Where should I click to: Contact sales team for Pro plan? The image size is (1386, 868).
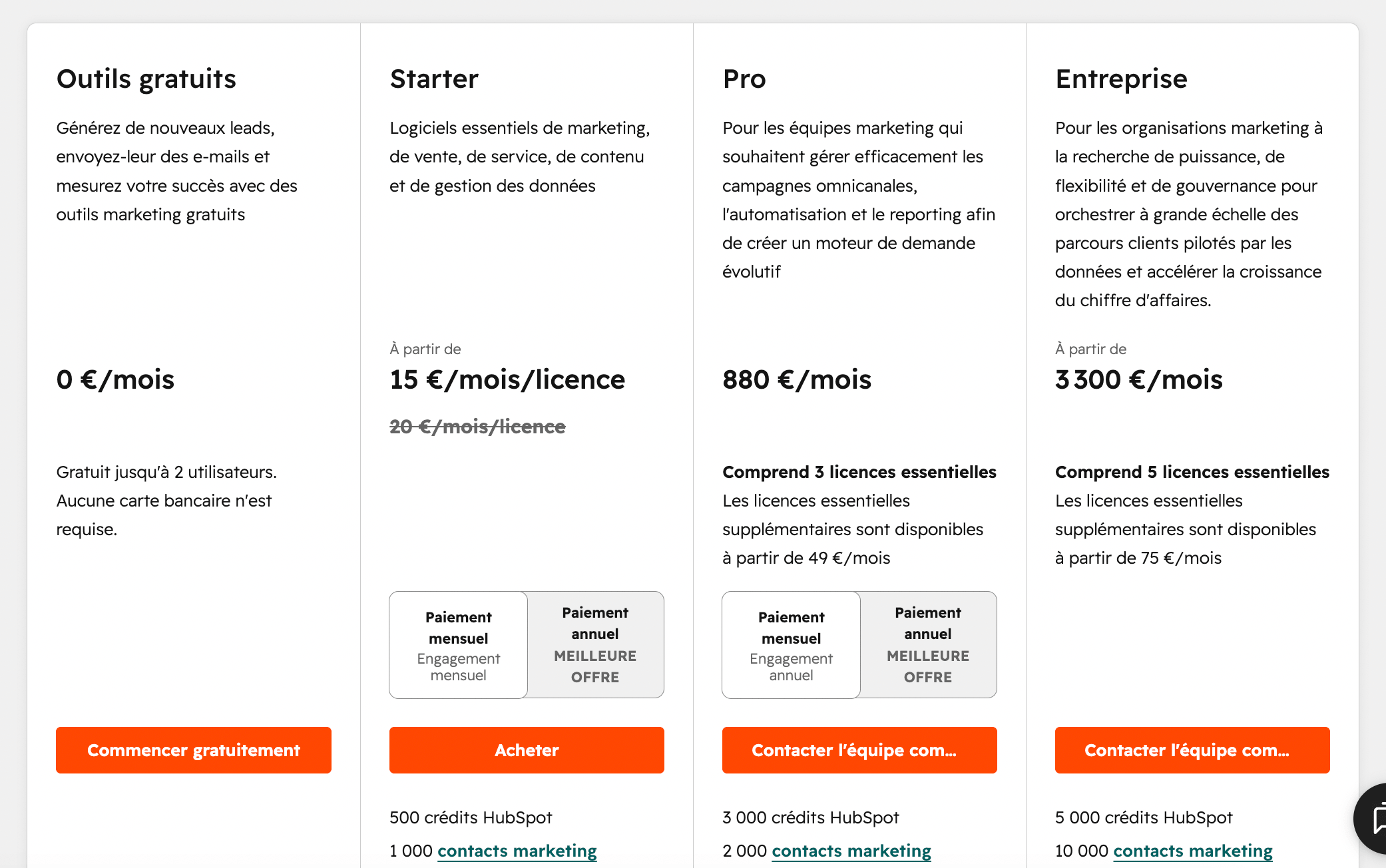(x=859, y=750)
